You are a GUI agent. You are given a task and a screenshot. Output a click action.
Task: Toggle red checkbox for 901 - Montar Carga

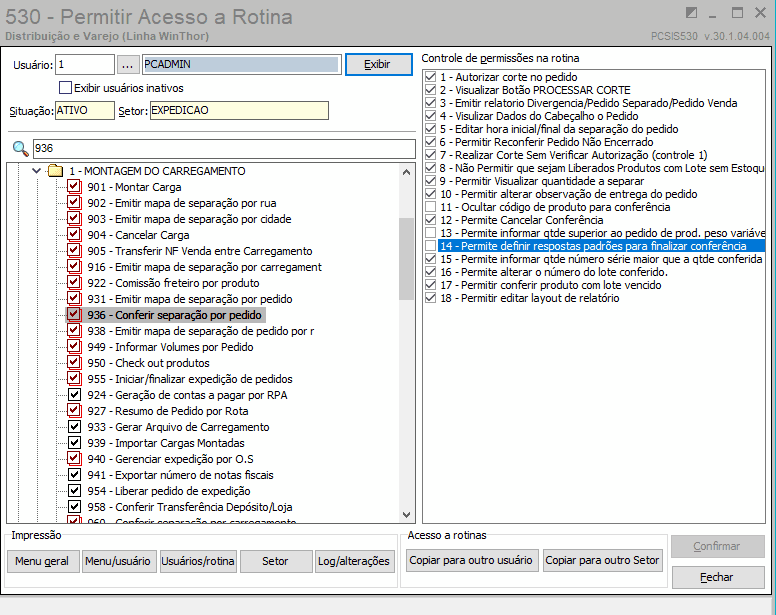[74, 187]
